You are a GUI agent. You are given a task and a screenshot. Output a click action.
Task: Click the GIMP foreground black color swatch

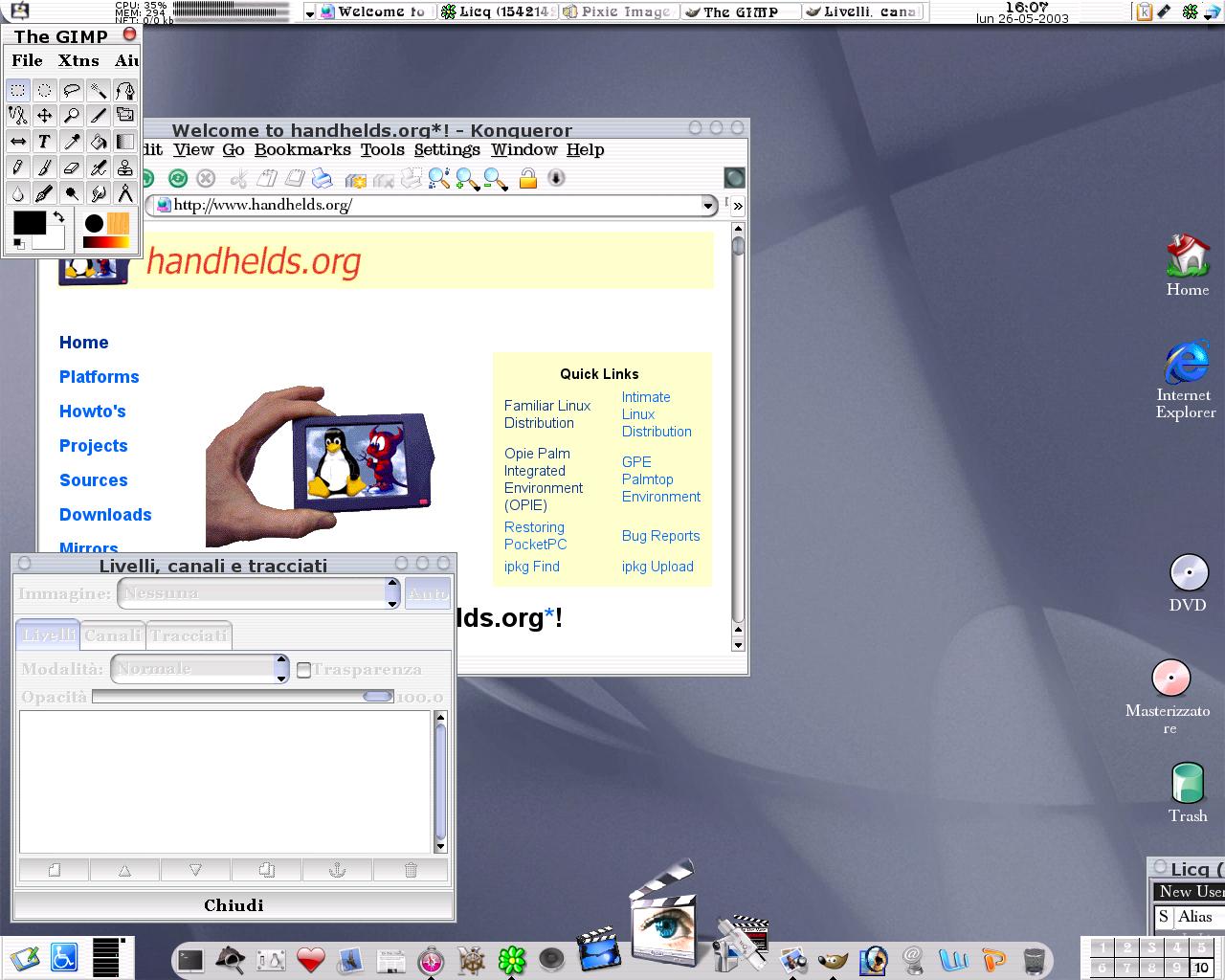[x=29, y=223]
